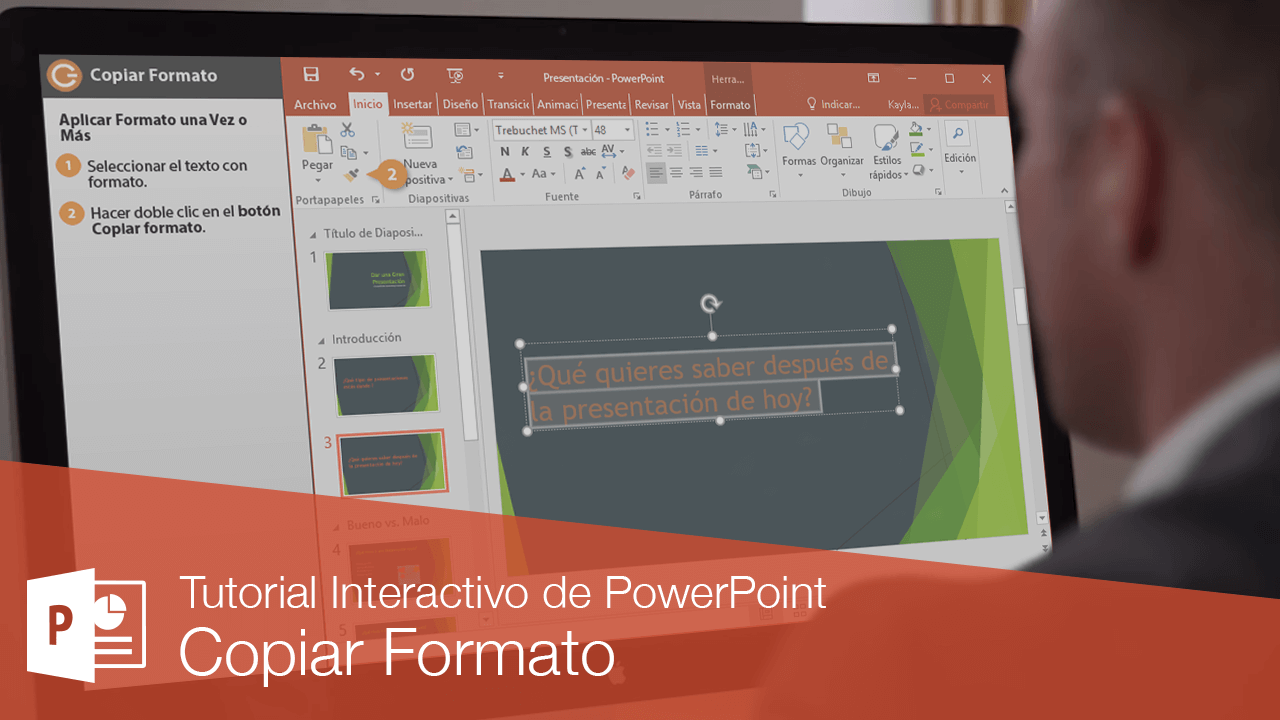Customize Quick Access Toolbar dropdown
The image size is (1280, 720).
point(501,76)
